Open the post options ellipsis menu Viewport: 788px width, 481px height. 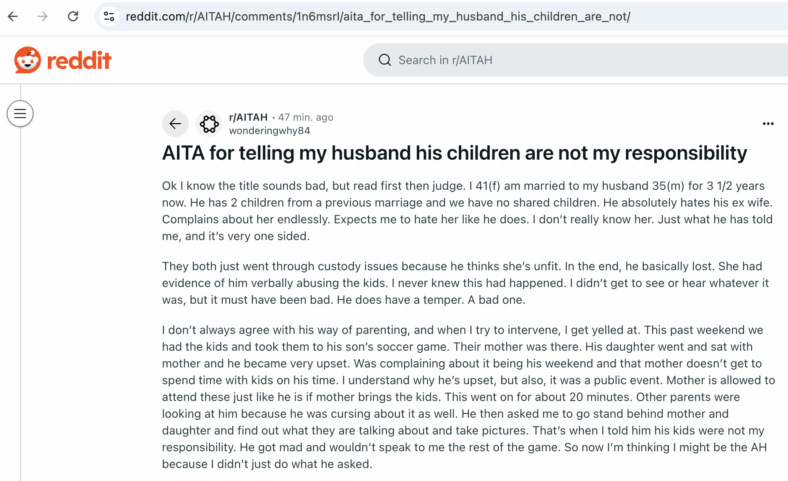click(768, 124)
